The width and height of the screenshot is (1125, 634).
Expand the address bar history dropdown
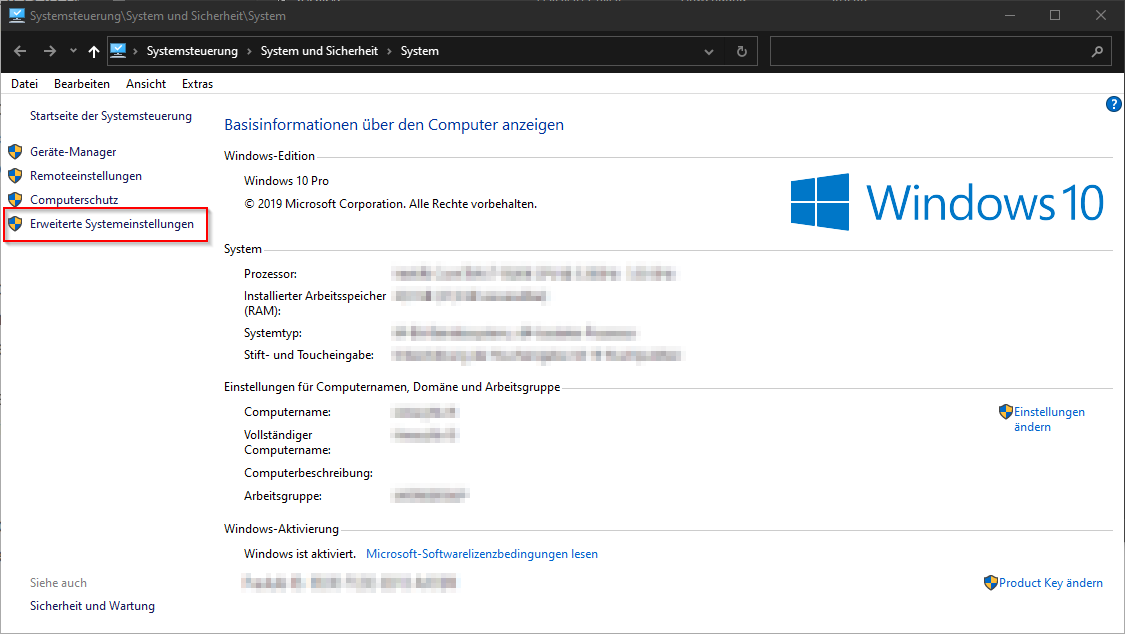coord(709,51)
